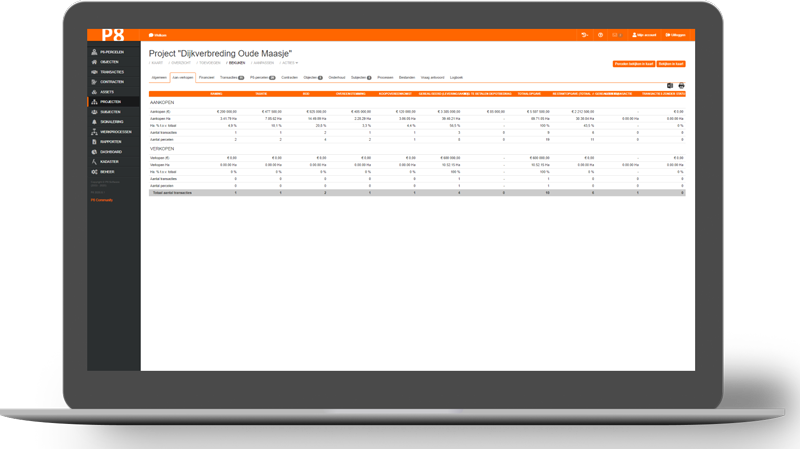The image size is (800, 449).
Task: Open the Kadaster sidebar icon
Action: 94,162
